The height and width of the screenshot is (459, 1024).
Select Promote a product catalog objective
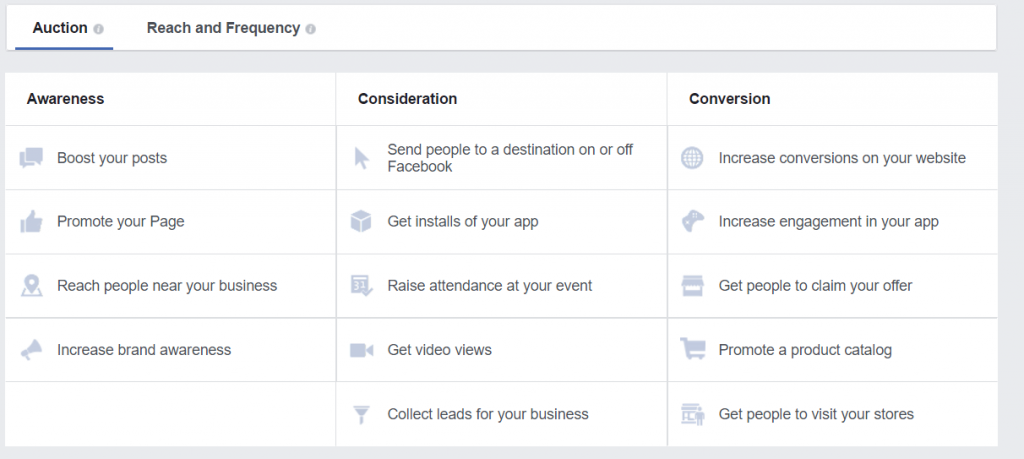[833, 350]
